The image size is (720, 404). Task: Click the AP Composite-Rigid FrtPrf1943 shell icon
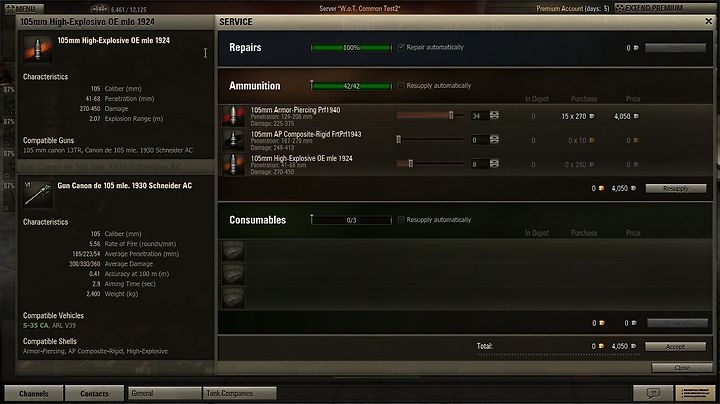[233, 140]
